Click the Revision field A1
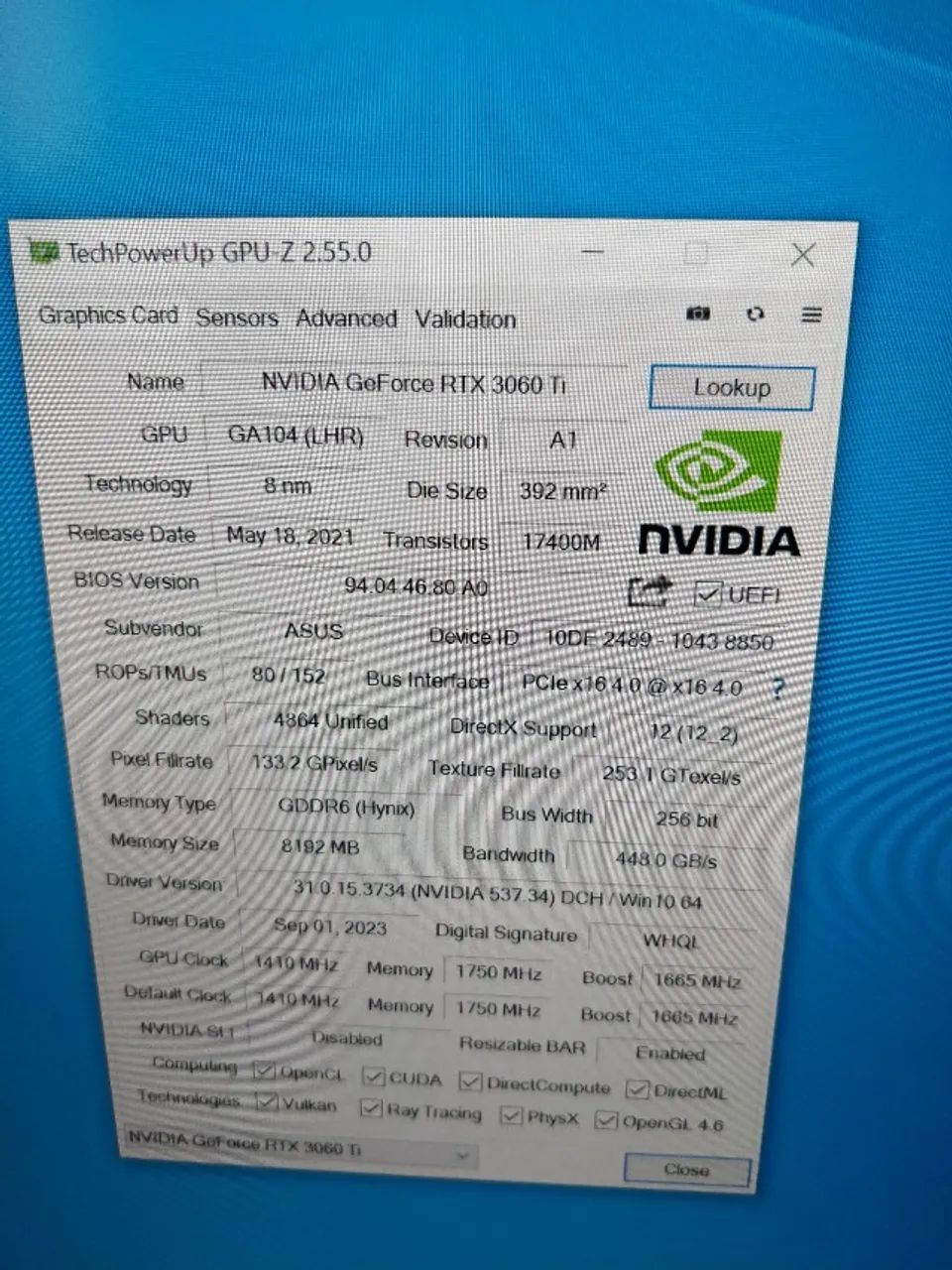This screenshot has height=1270, width=952. coord(563,440)
